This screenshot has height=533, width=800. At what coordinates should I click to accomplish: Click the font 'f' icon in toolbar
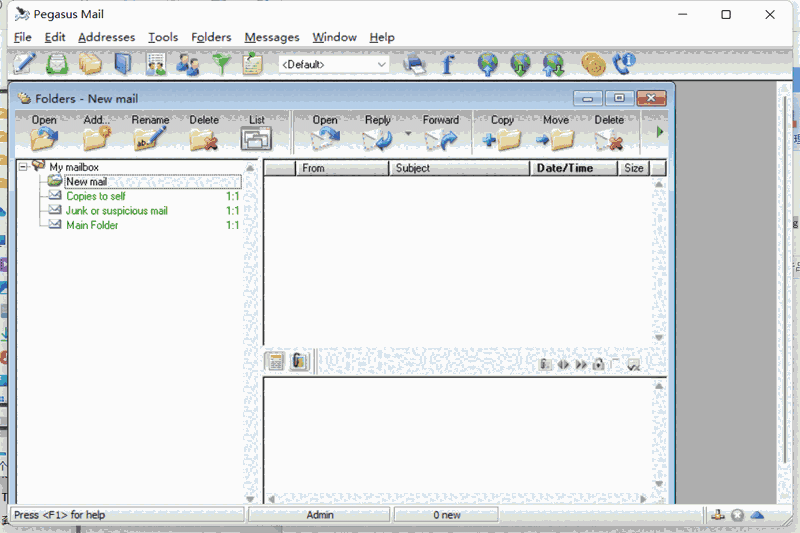[x=447, y=65]
